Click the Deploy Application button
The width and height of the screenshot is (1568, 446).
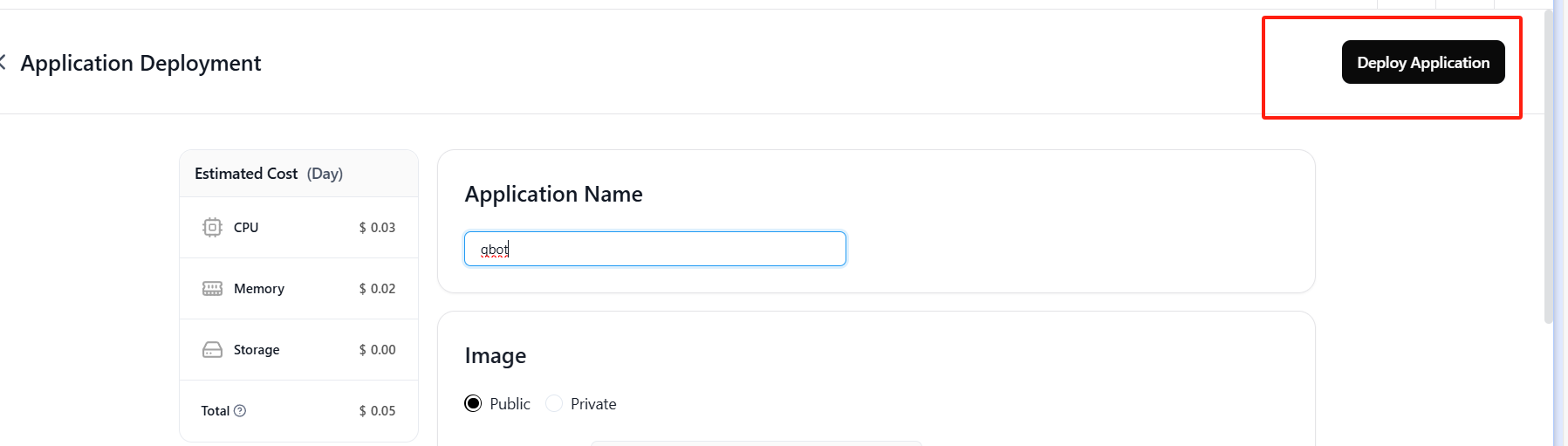(x=1423, y=62)
